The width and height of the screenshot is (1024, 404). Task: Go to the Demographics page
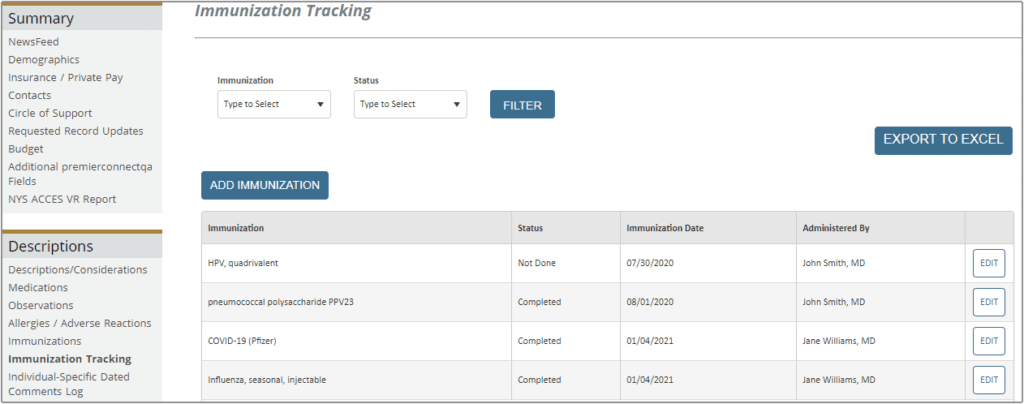(x=44, y=59)
